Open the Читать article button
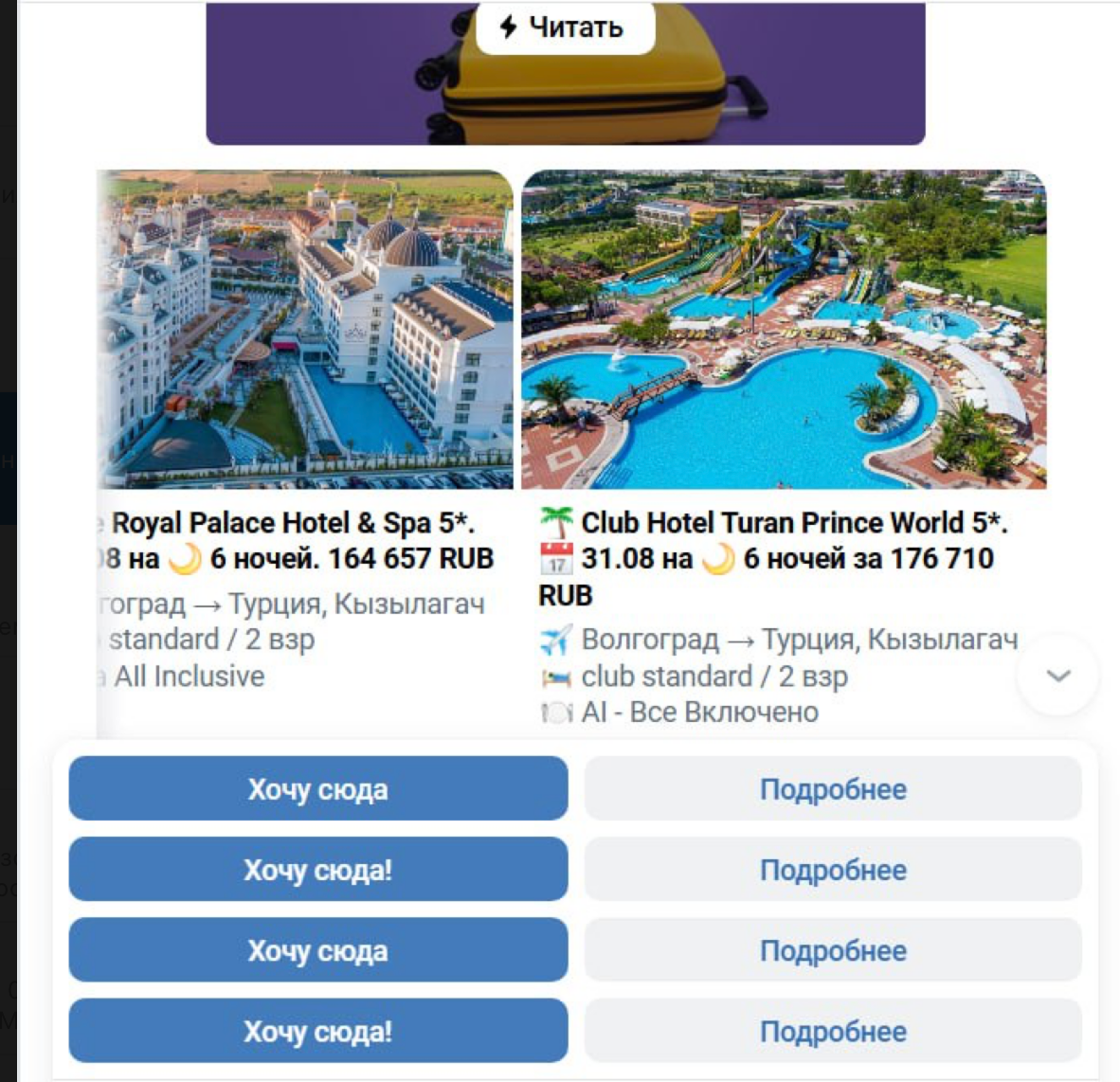Viewport: 1120px width, 1082px height. 565,27
